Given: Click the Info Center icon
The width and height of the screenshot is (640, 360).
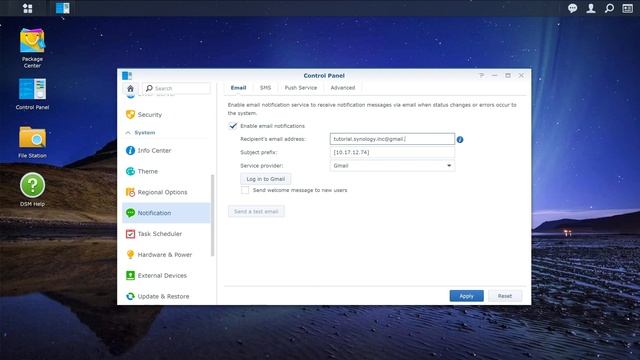Looking at the screenshot, I should point(130,151).
